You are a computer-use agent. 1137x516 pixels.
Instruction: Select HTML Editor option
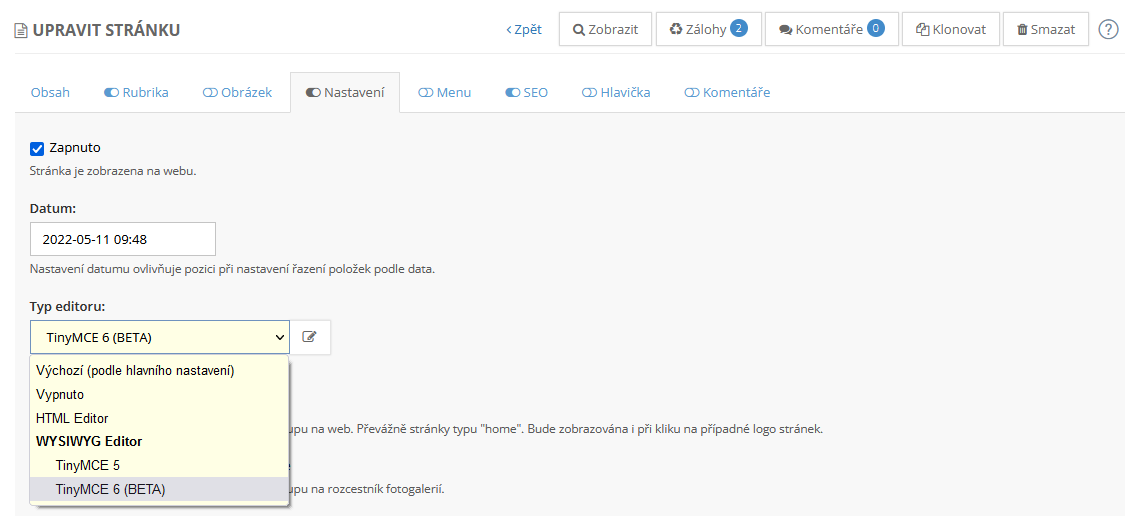pyautogui.click(x=72, y=418)
